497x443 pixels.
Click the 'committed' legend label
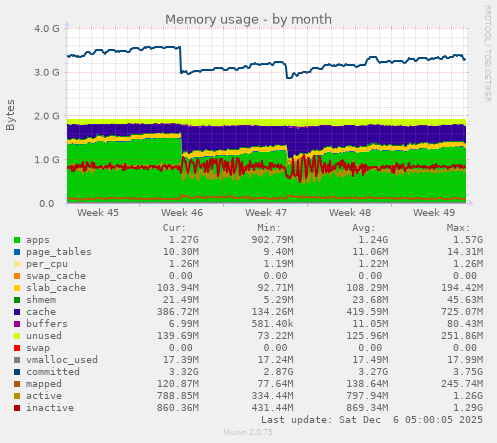[x=53, y=372]
